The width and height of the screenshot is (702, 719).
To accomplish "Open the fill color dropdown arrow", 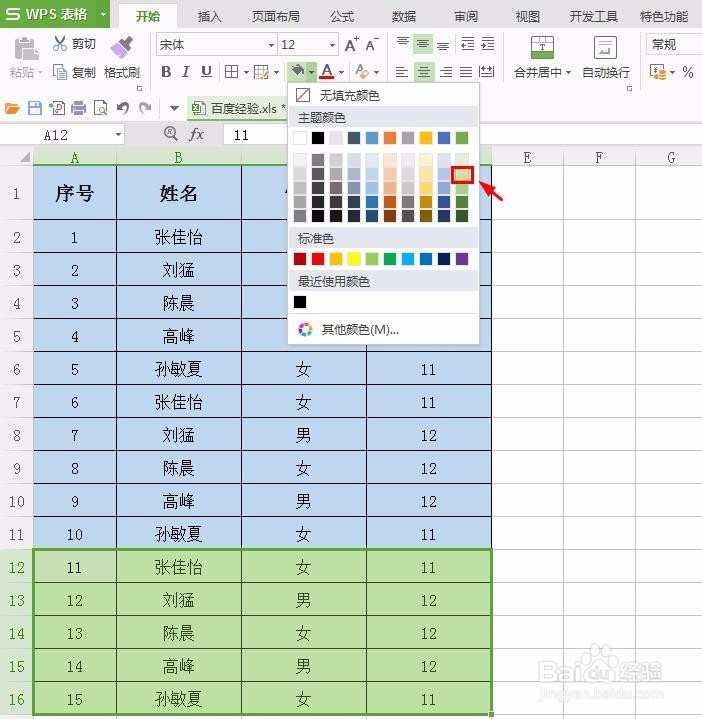I will point(311,72).
